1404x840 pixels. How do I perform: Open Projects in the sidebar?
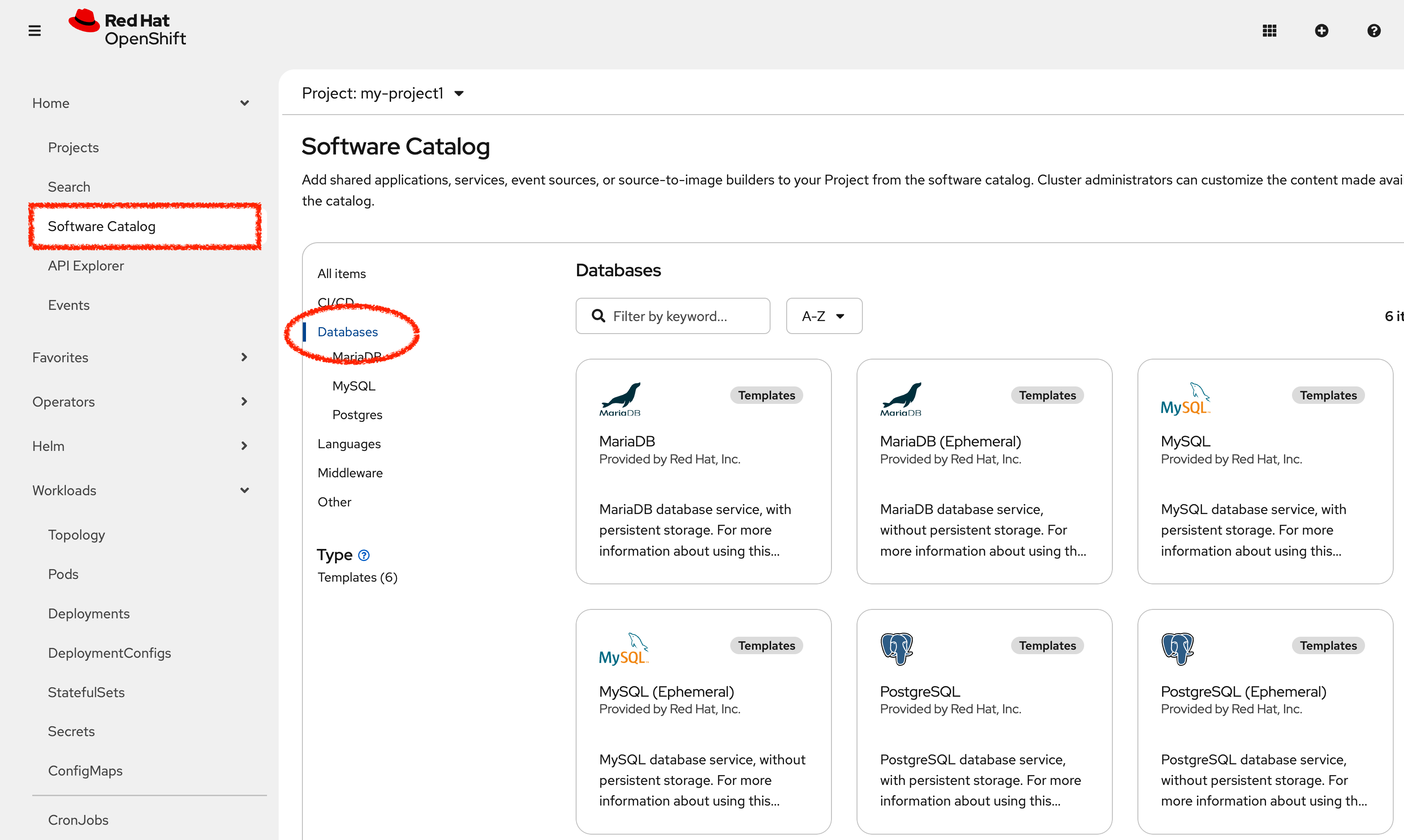tap(73, 147)
